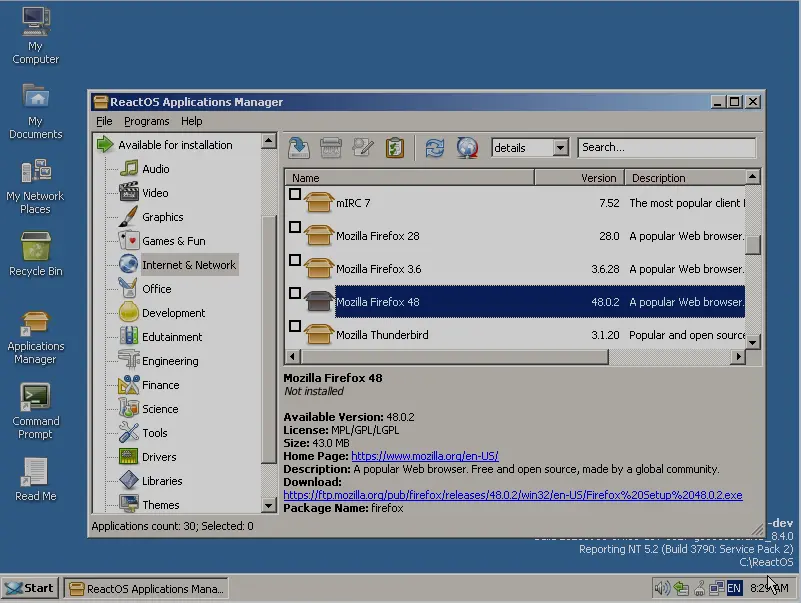Select the Audio category icon
Viewport: 801px width, 603px height.
tap(129, 168)
